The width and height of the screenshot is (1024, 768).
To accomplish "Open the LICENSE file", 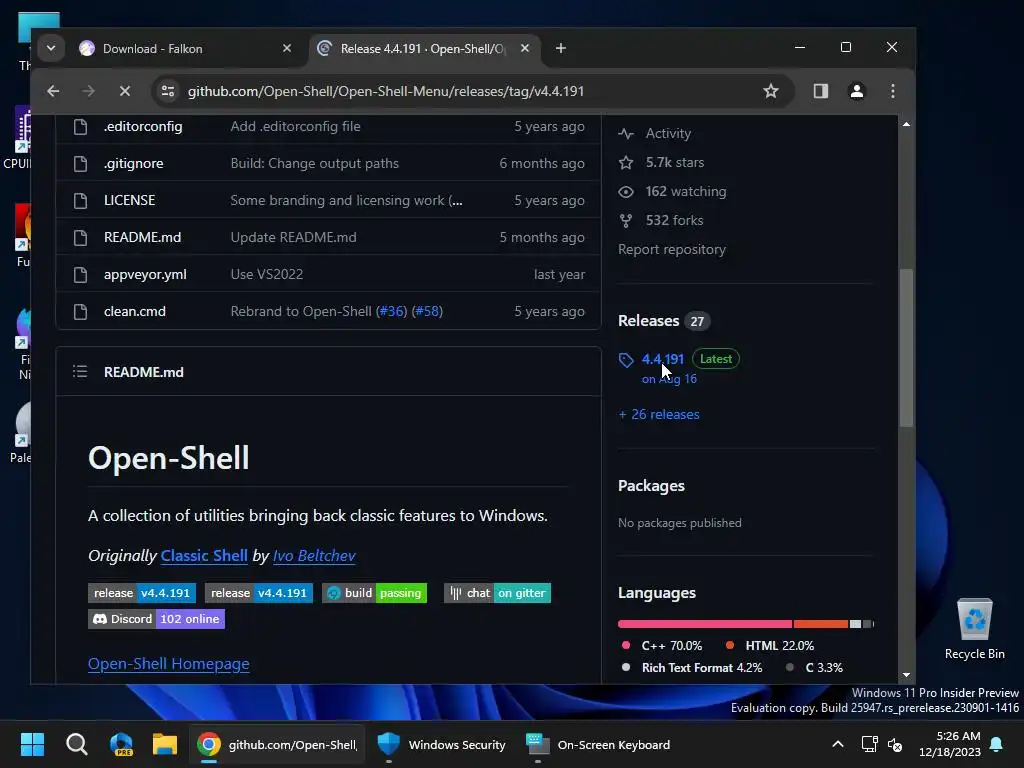I will 129,200.
